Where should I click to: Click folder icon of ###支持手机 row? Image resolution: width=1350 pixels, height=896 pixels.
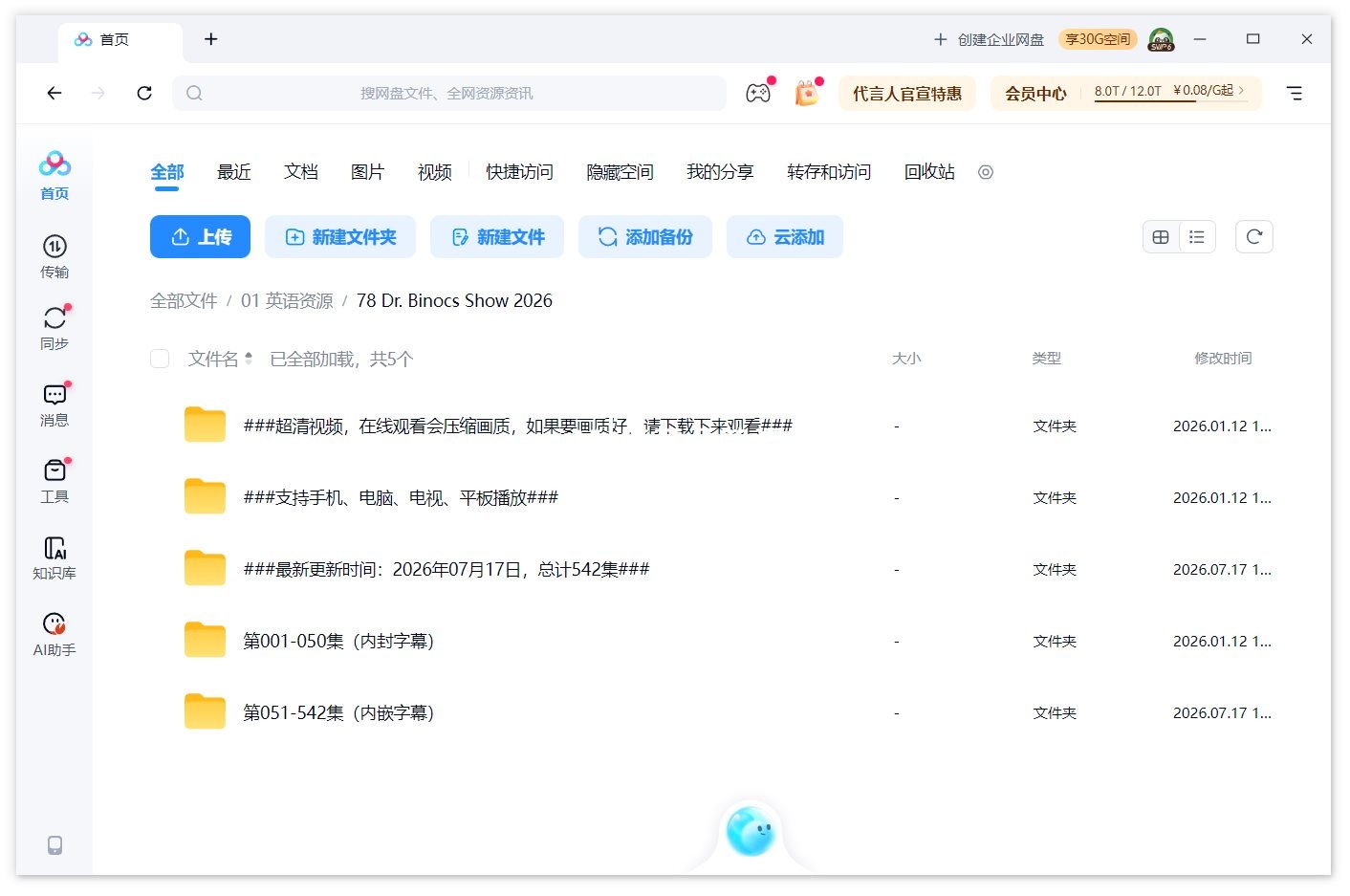coord(205,496)
